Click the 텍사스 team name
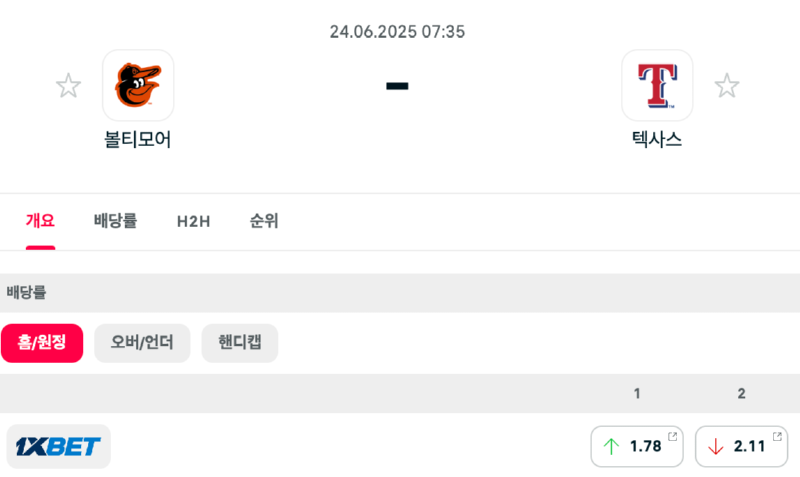Screen dimensions: 800x477 (x=657, y=139)
